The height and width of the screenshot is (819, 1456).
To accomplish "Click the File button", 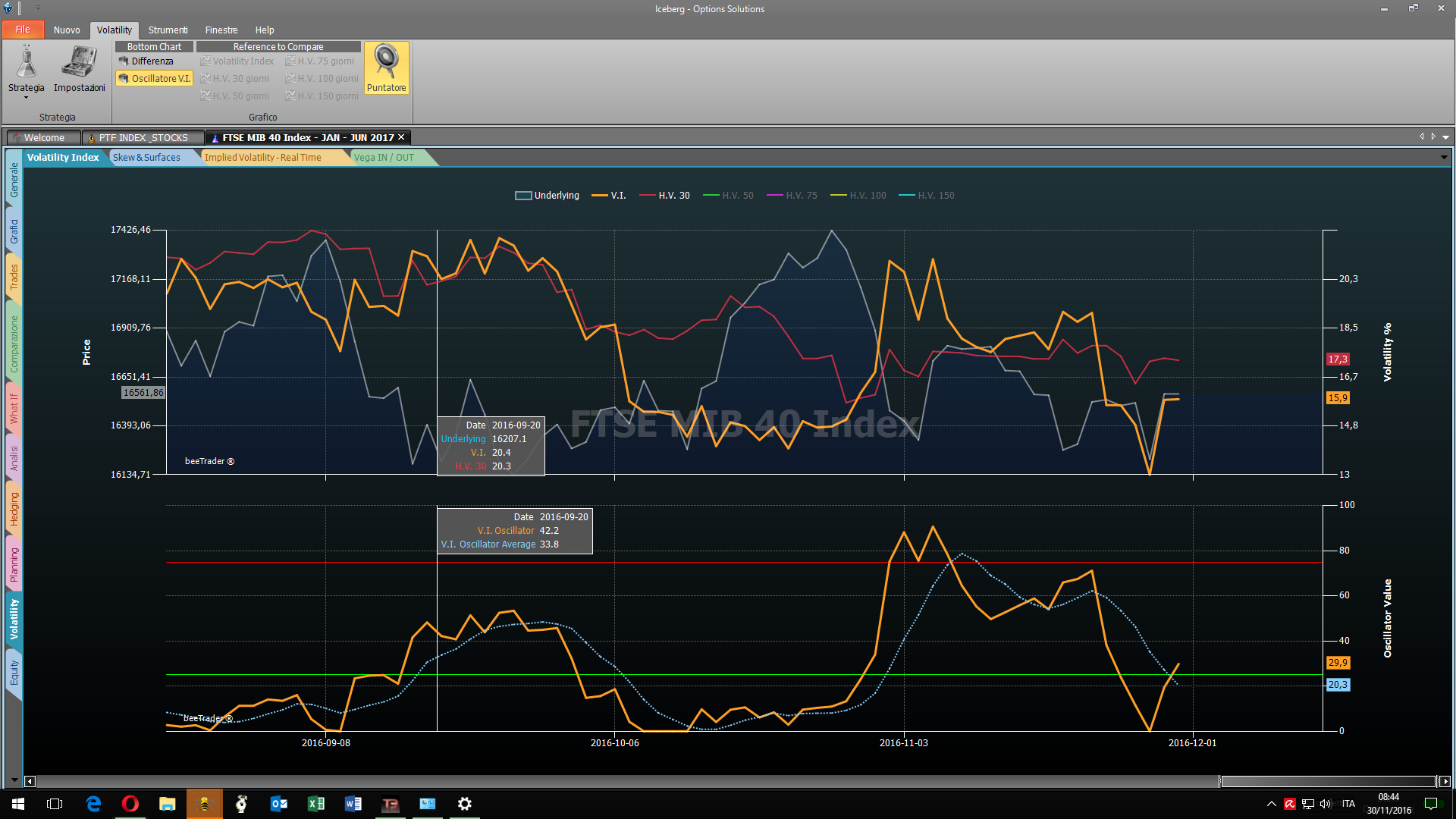I will 23,30.
